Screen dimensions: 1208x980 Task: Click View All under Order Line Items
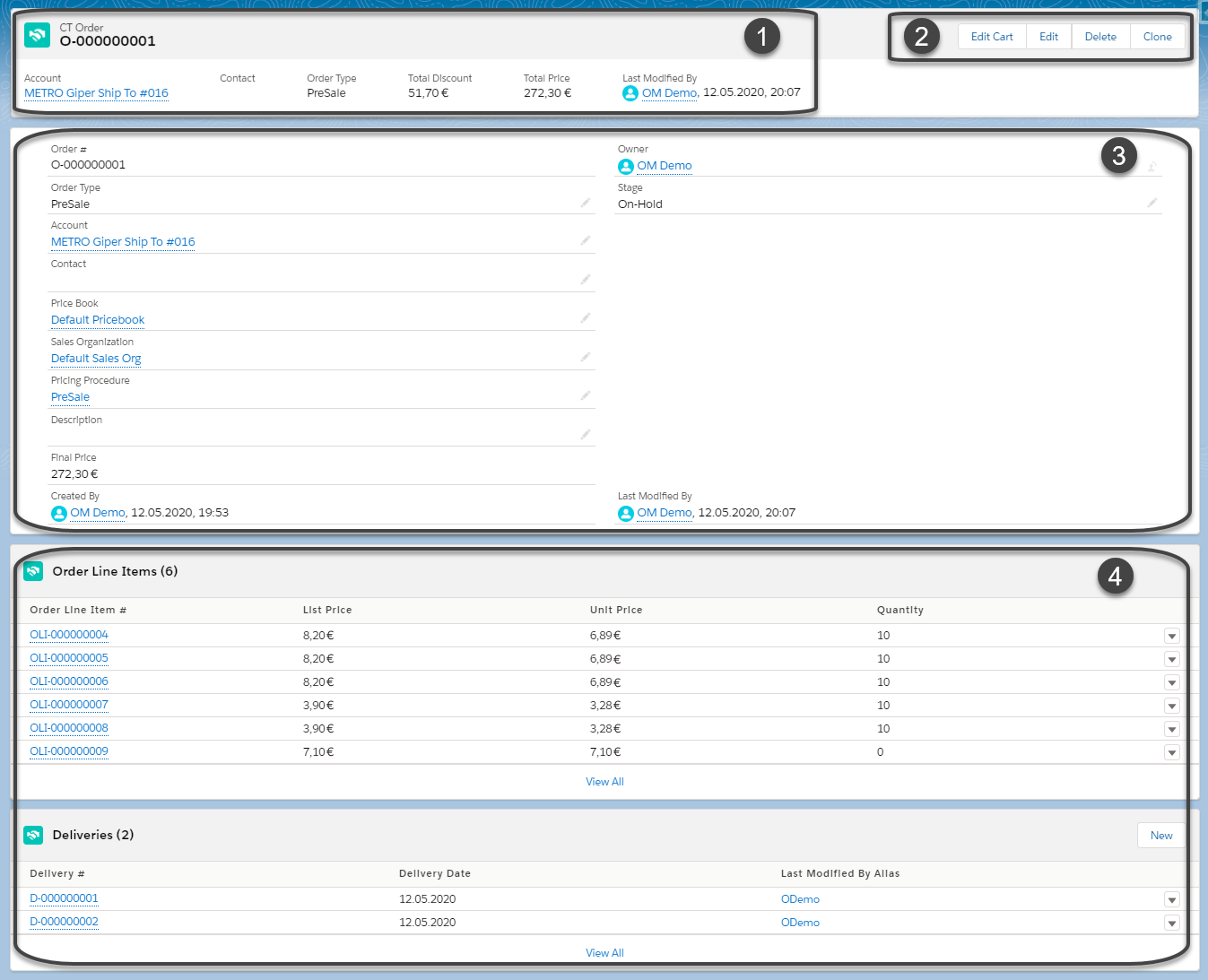pos(604,782)
